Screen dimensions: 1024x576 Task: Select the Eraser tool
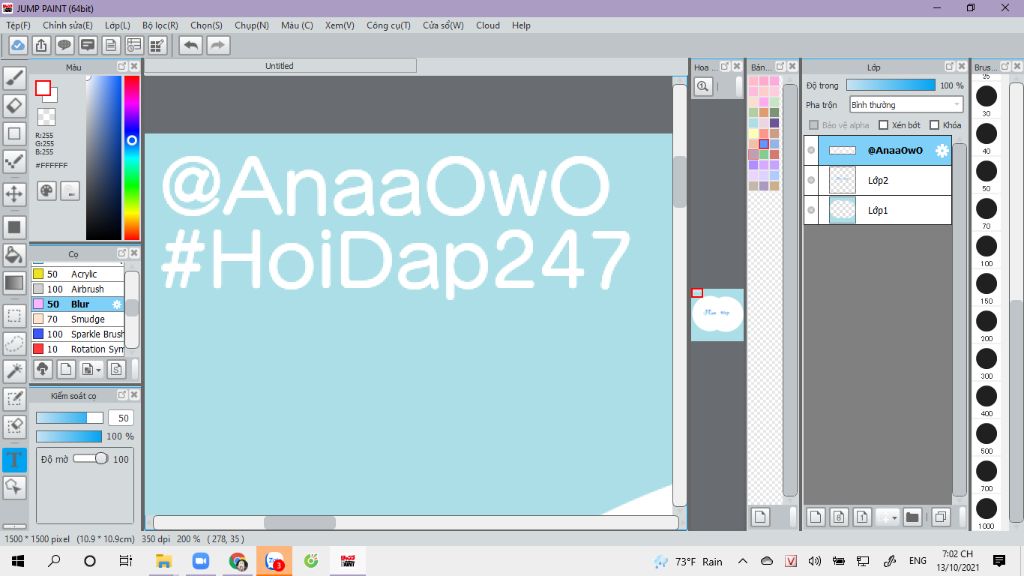click(14, 106)
